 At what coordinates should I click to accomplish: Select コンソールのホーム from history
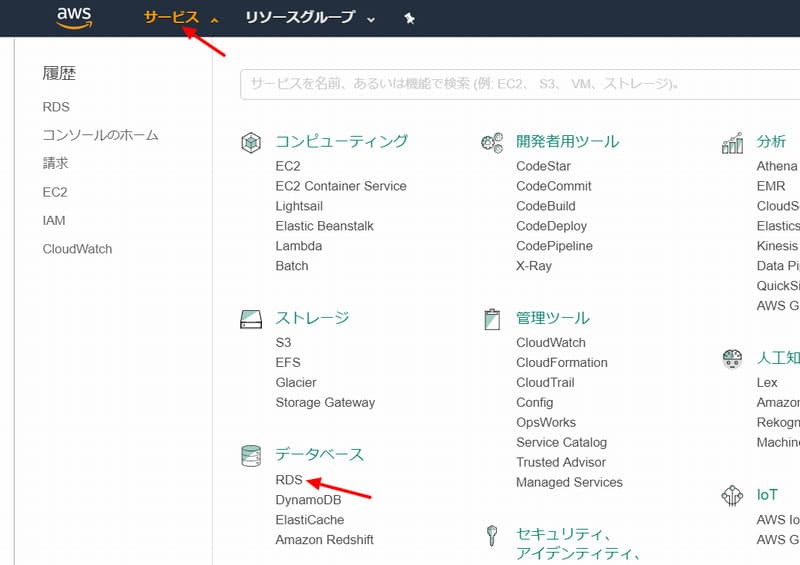coord(100,135)
